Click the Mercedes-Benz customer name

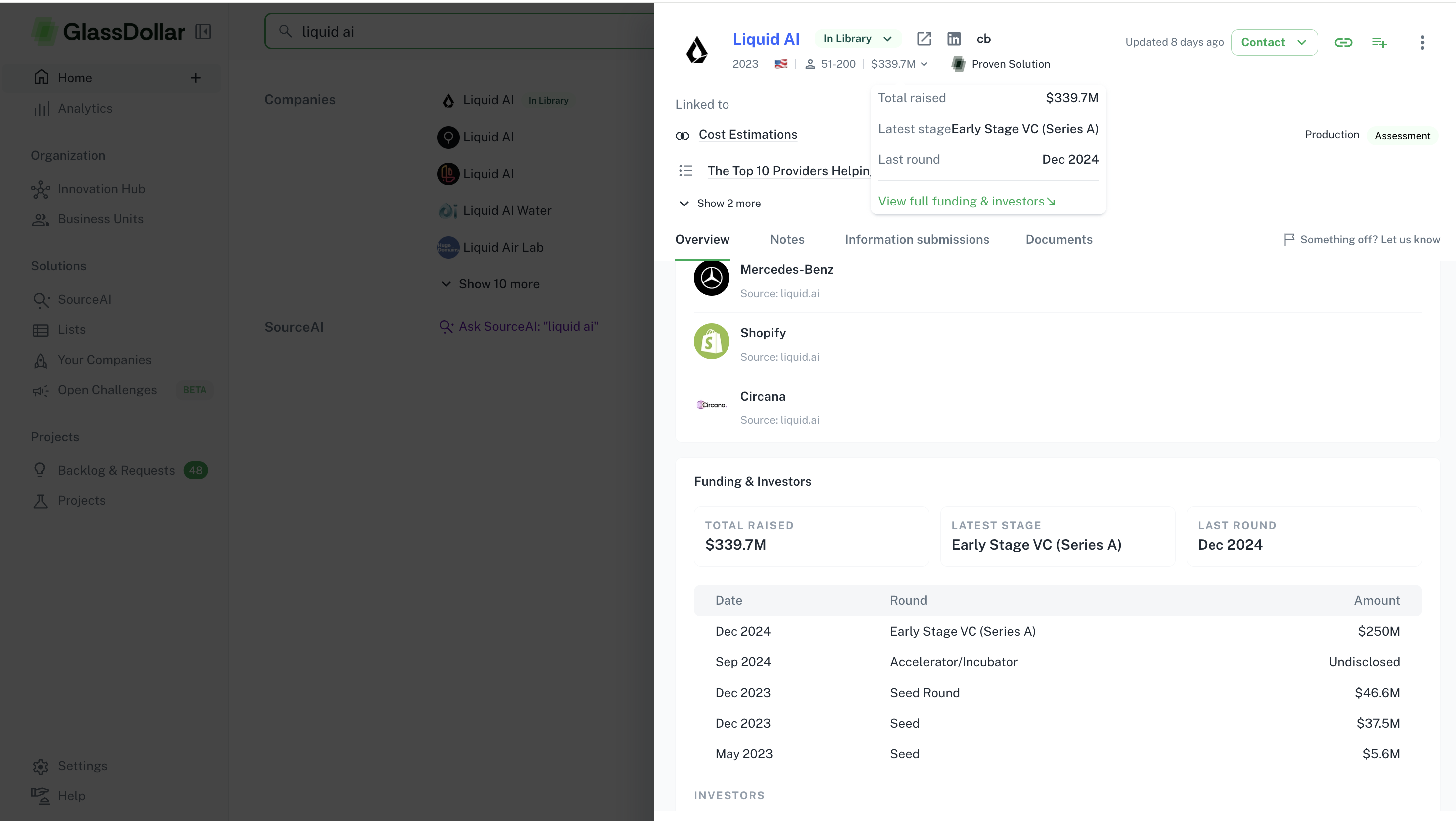pos(787,269)
